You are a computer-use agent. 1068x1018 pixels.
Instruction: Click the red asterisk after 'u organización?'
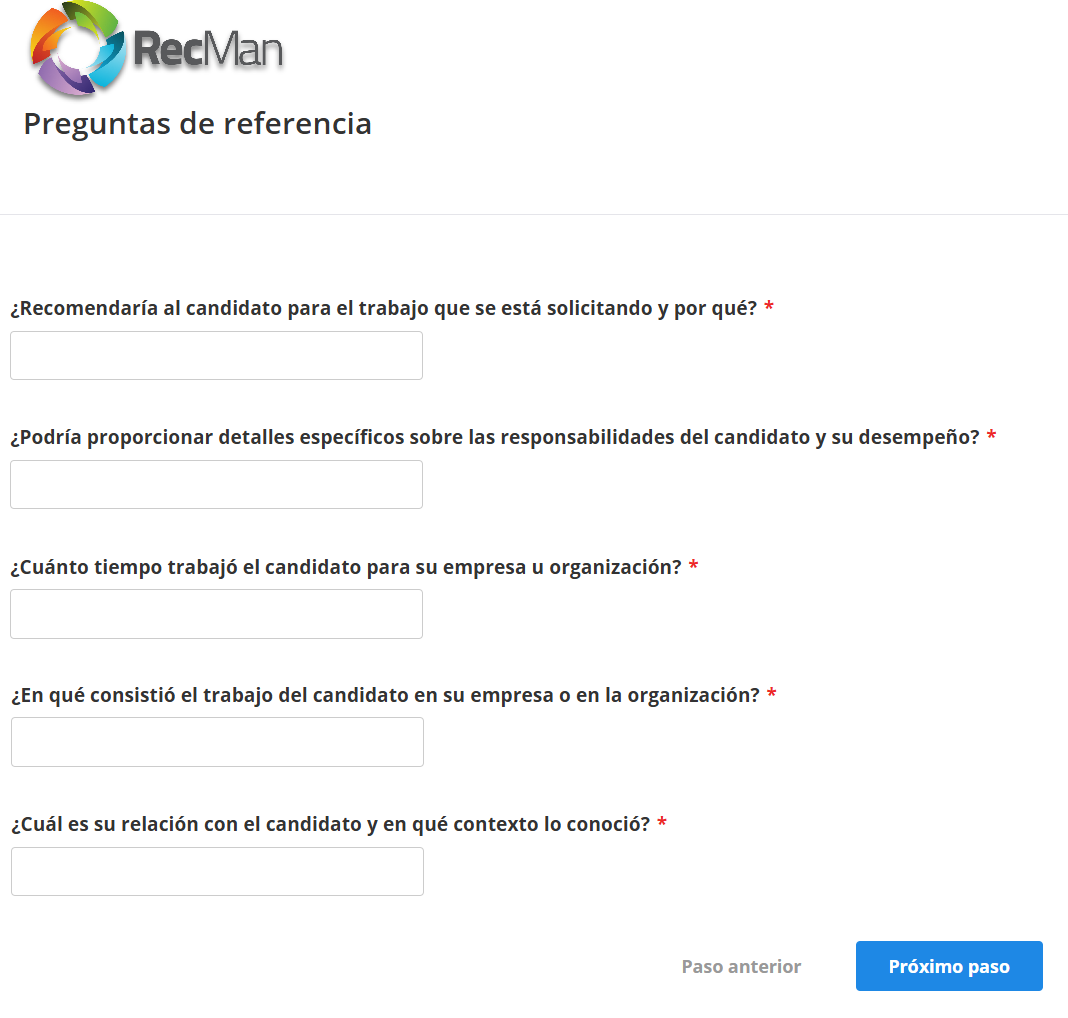[x=694, y=567]
